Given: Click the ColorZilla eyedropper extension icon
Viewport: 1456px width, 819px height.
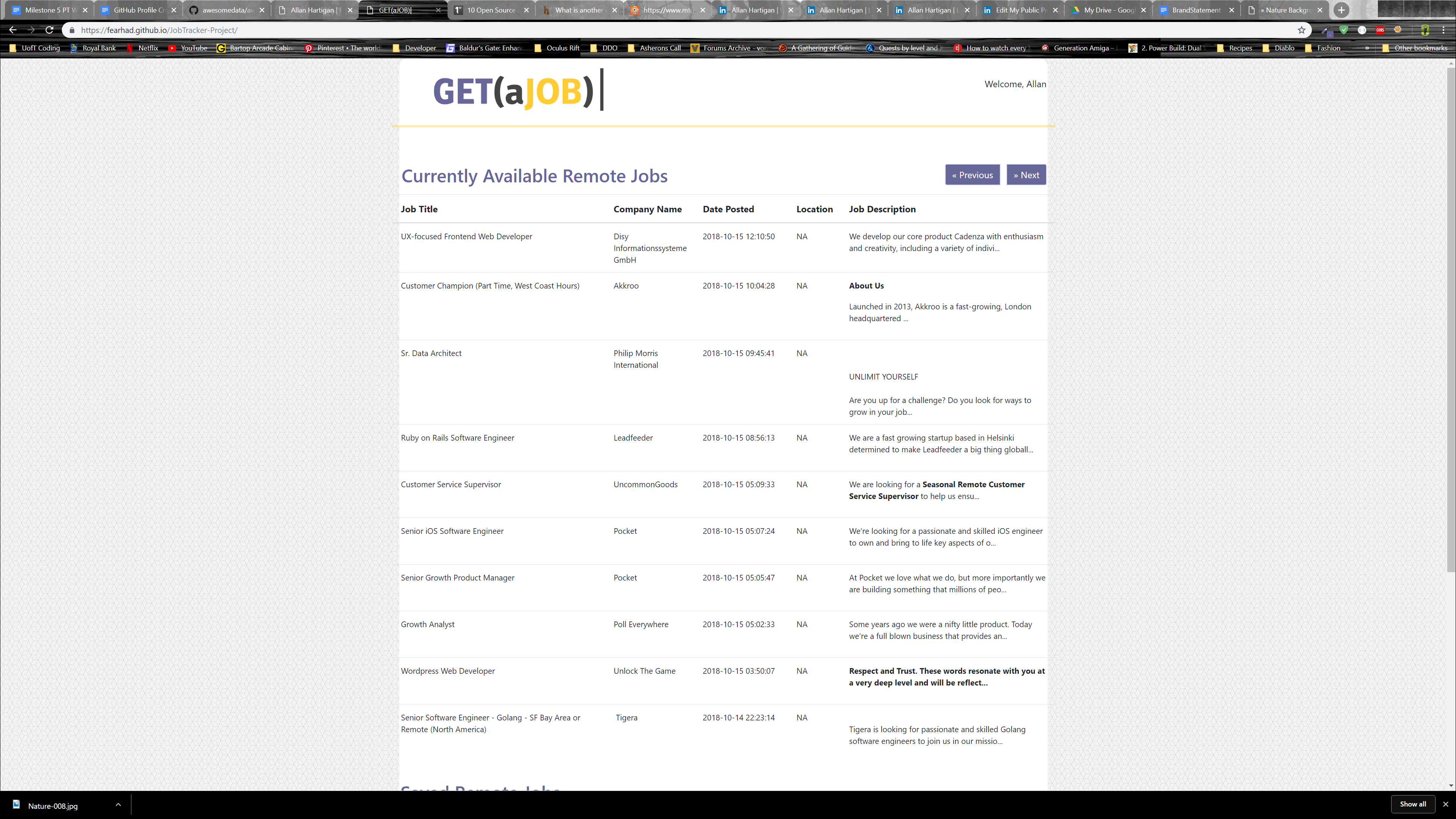Looking at the screenshot, I should pos(1326,30).
